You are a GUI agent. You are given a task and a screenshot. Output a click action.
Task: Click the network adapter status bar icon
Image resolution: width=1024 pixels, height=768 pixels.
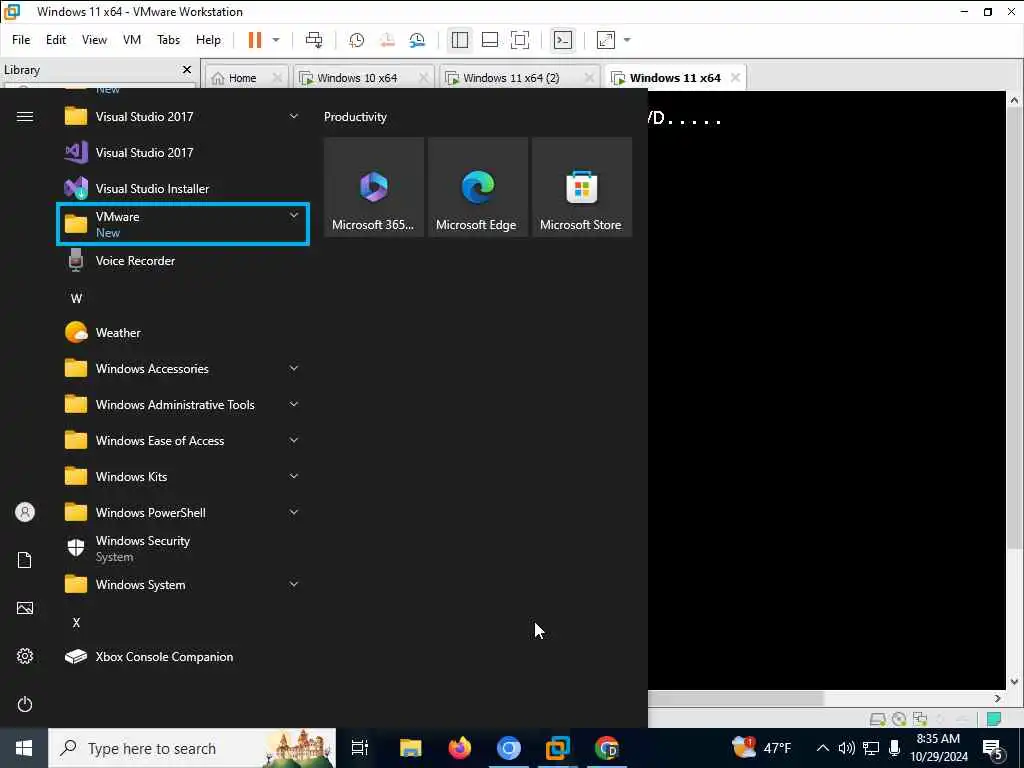(920, 719)
